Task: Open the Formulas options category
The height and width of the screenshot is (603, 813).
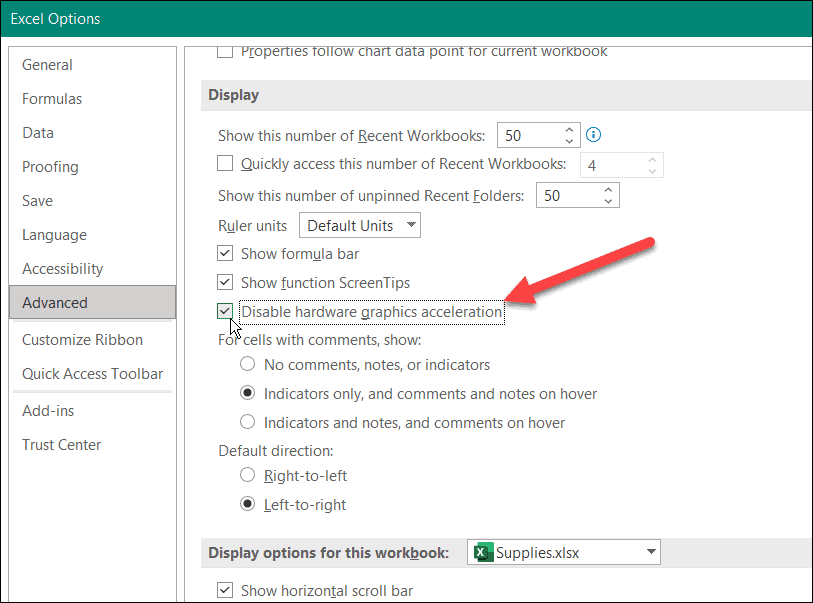Action: 52,99
